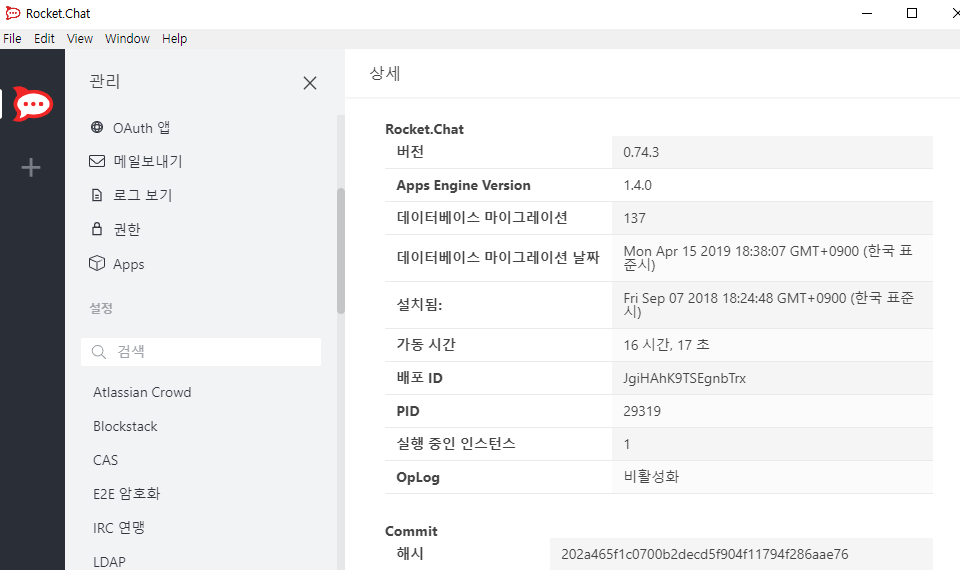Open IRC 연맹 settings

pyautogui.click(x=119, y=528)
